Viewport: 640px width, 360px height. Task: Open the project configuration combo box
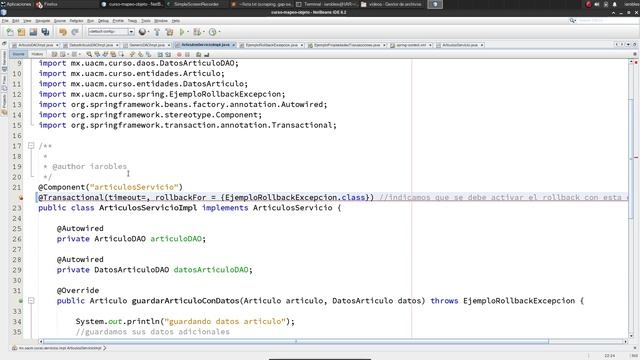click(111, 32)
